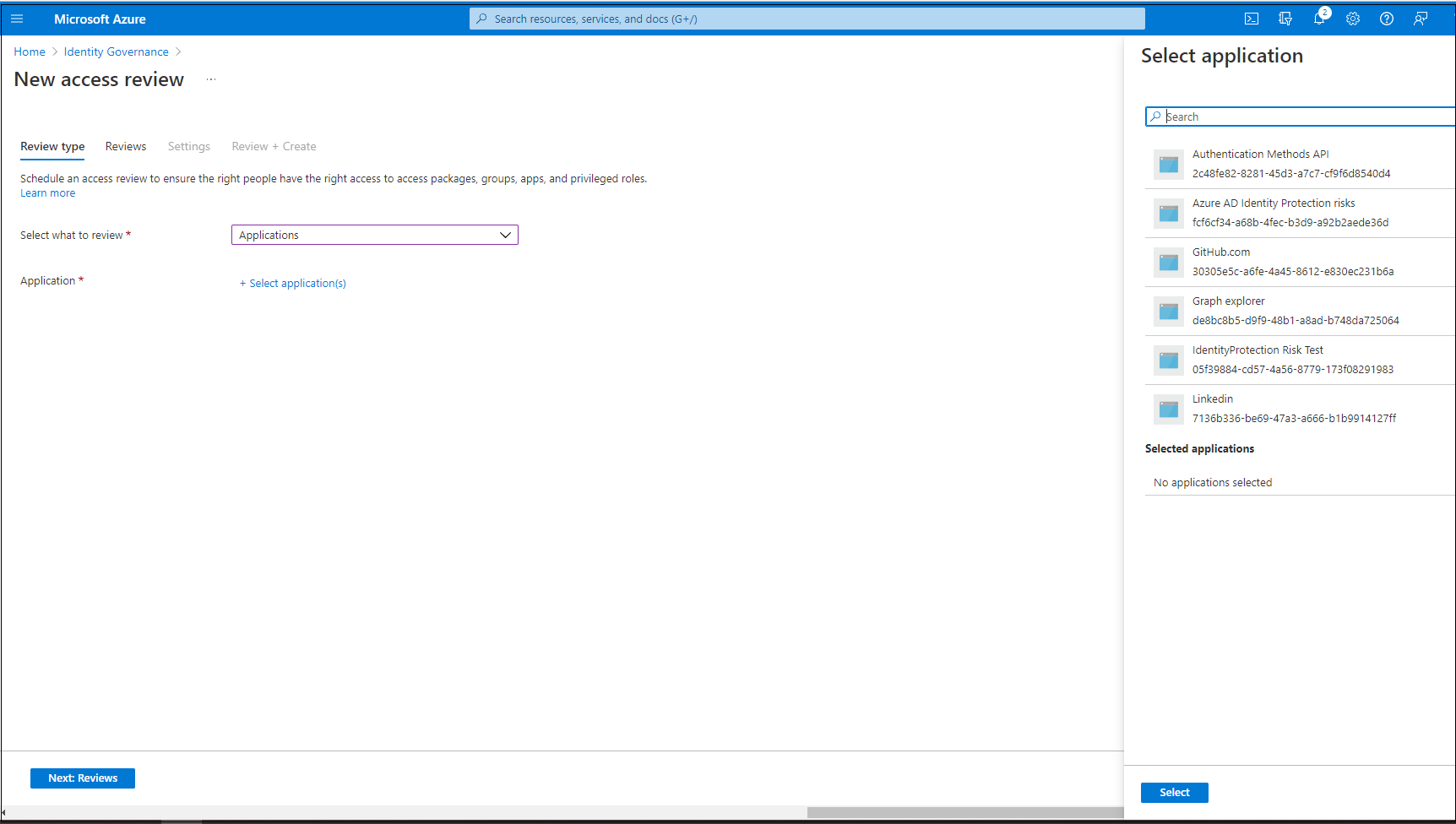
Task: Go to the Home breadcrumb
Action: pyautogui.click(x=30, y=51)
